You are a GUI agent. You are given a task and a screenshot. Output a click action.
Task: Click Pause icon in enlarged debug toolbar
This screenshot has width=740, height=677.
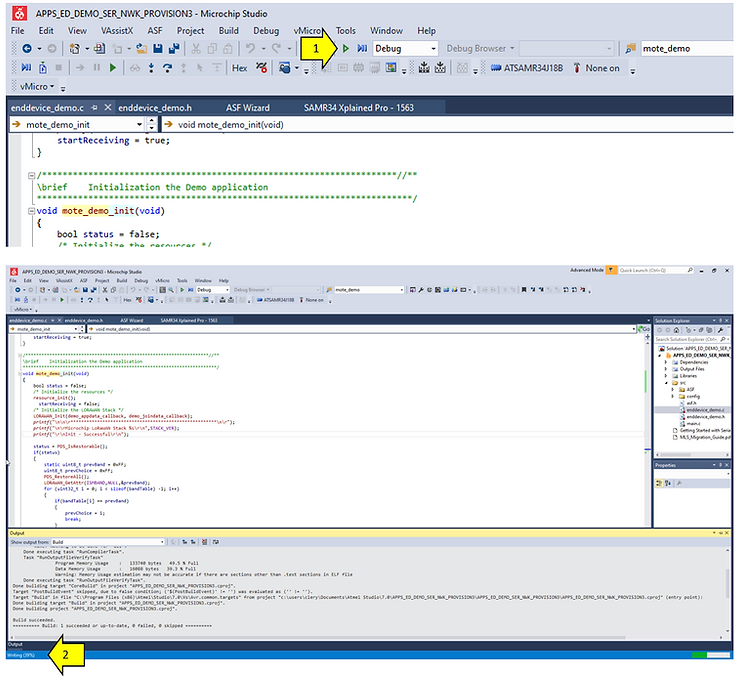pyautogui.click(x=96, y=68)
